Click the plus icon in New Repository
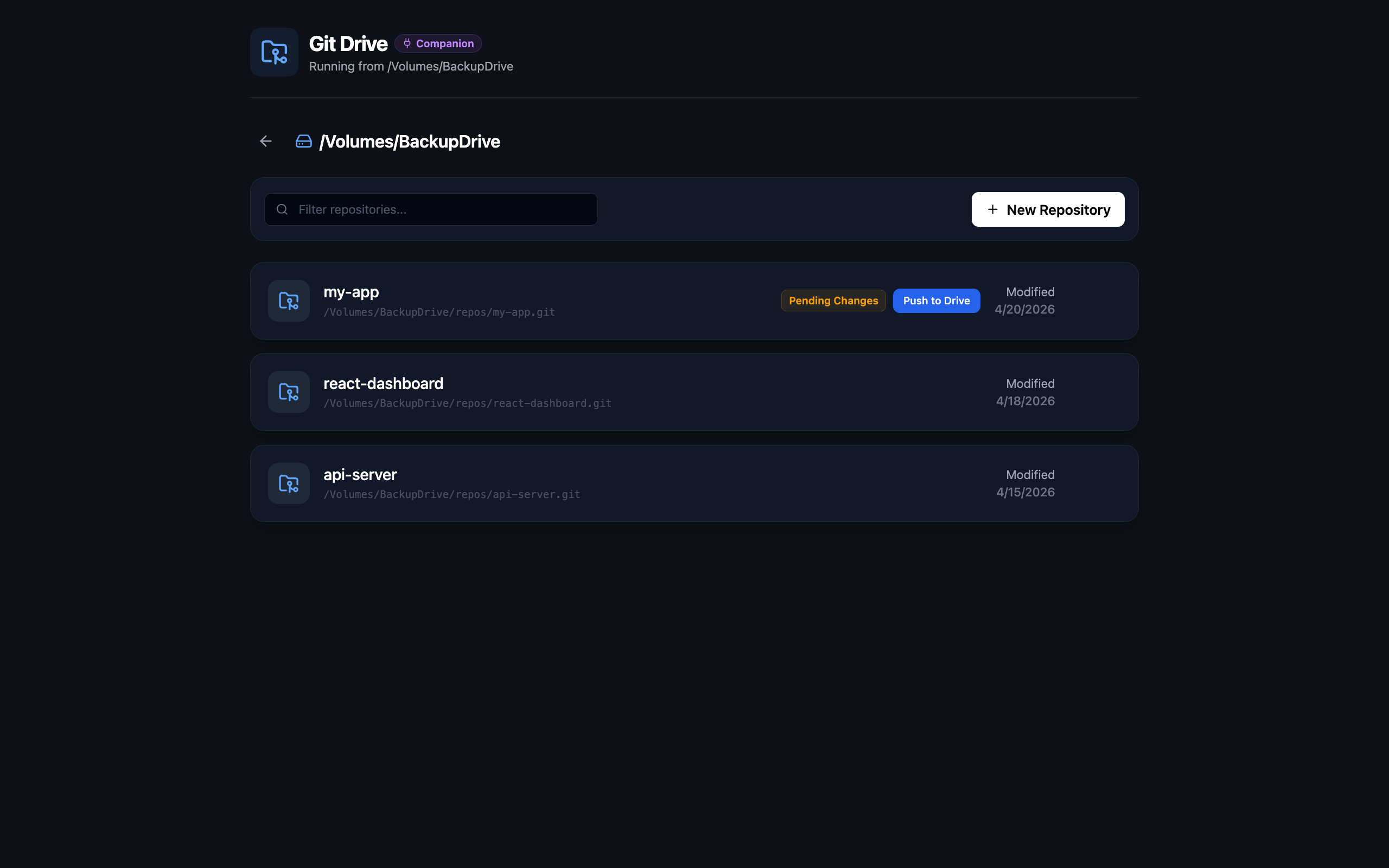This screenshot has width=1389, height=868. click(x=992, y=209)
